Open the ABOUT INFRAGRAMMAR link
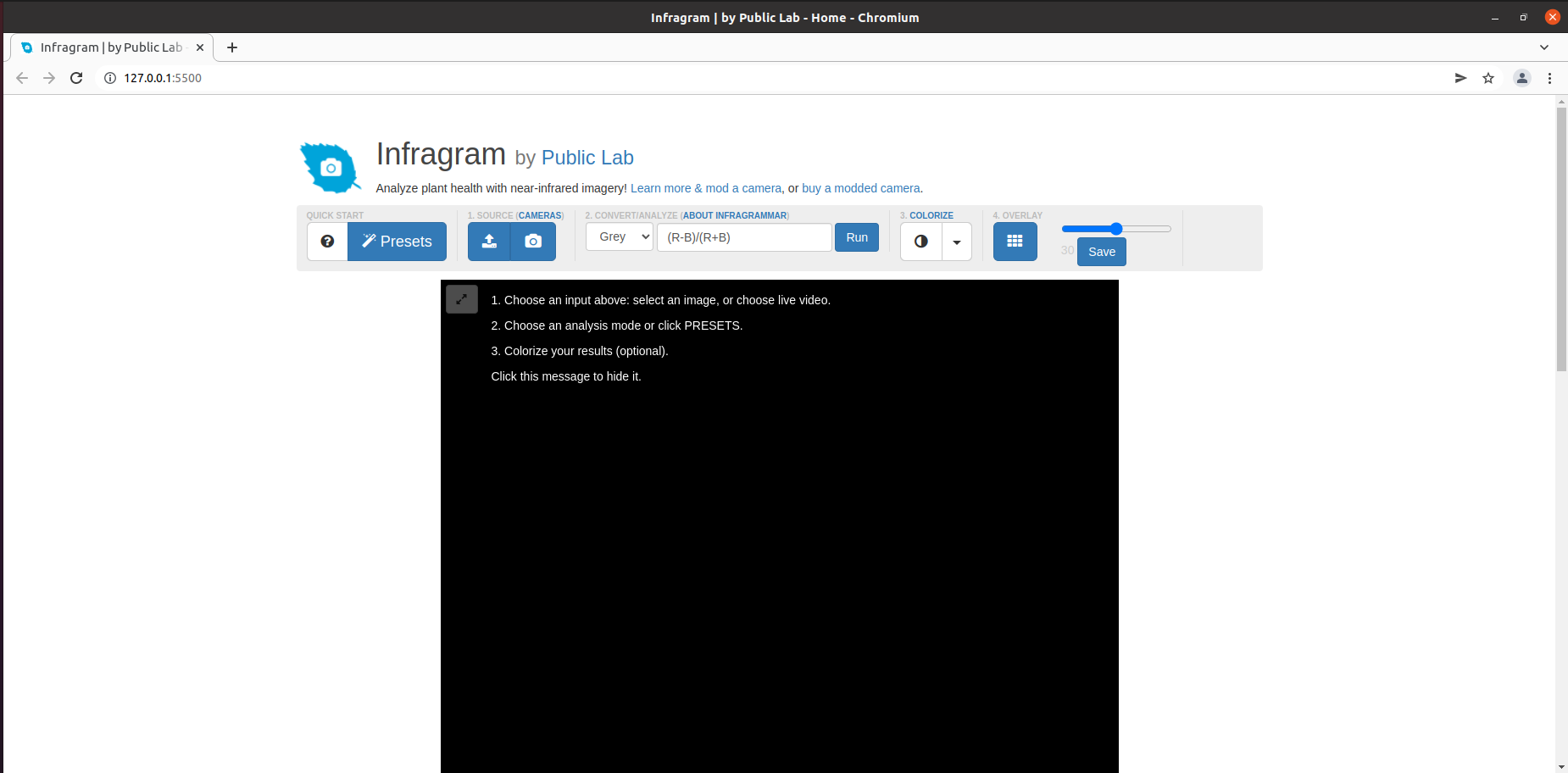Image resolution: width=1568 pixels, height=773 pixels. [735, 215]
